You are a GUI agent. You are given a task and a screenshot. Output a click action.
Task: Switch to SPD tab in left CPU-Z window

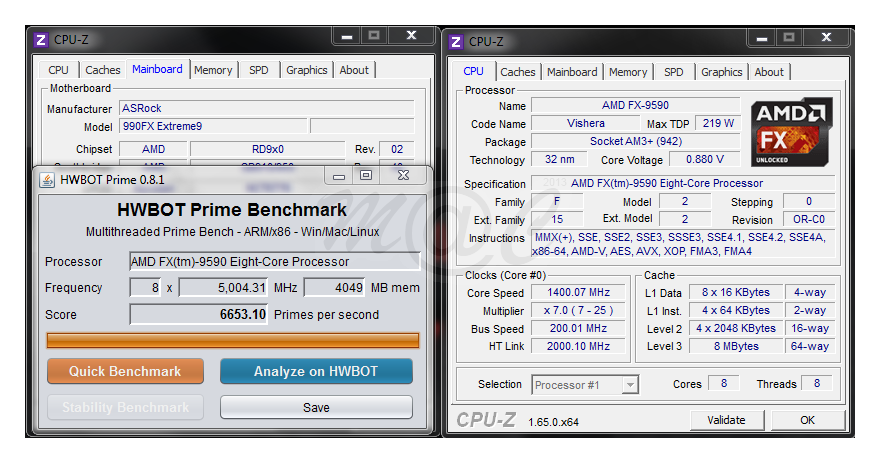click(x=259, y=70)
